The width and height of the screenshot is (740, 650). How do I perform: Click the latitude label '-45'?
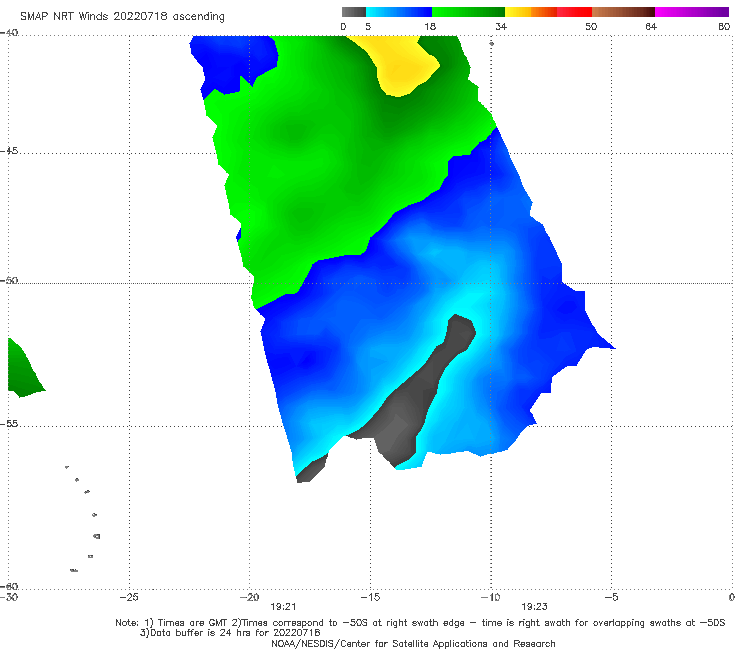9,151
